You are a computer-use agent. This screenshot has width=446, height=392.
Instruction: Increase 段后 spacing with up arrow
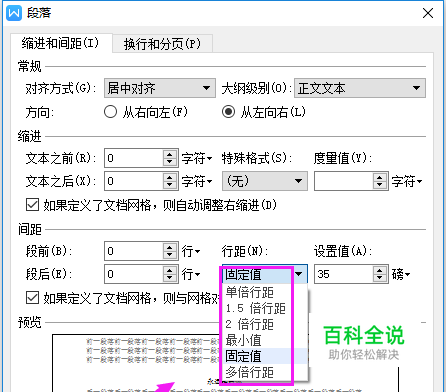(170, 270)
